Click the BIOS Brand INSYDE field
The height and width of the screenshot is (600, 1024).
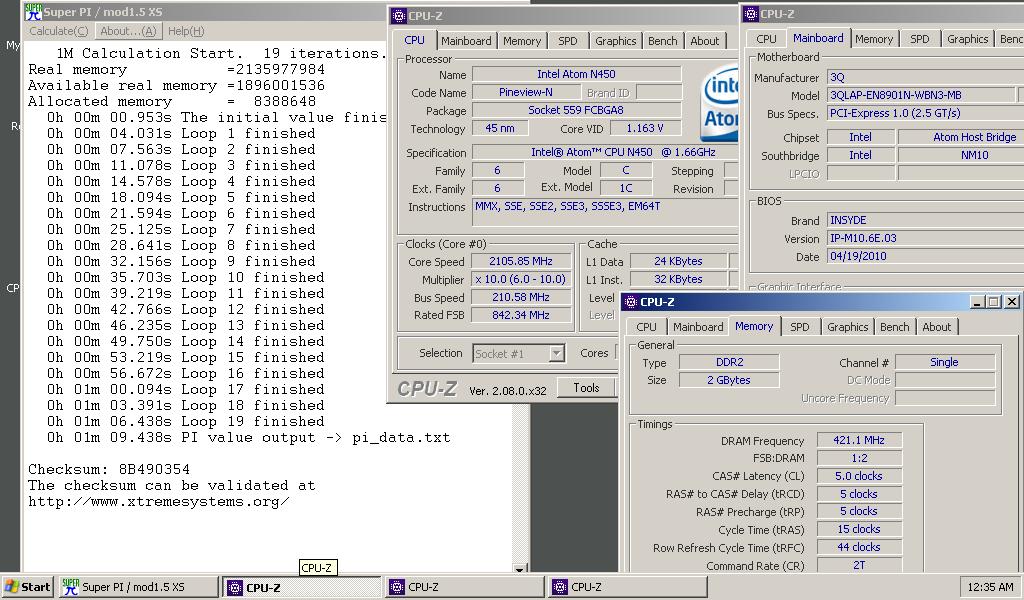click(926, 220)
